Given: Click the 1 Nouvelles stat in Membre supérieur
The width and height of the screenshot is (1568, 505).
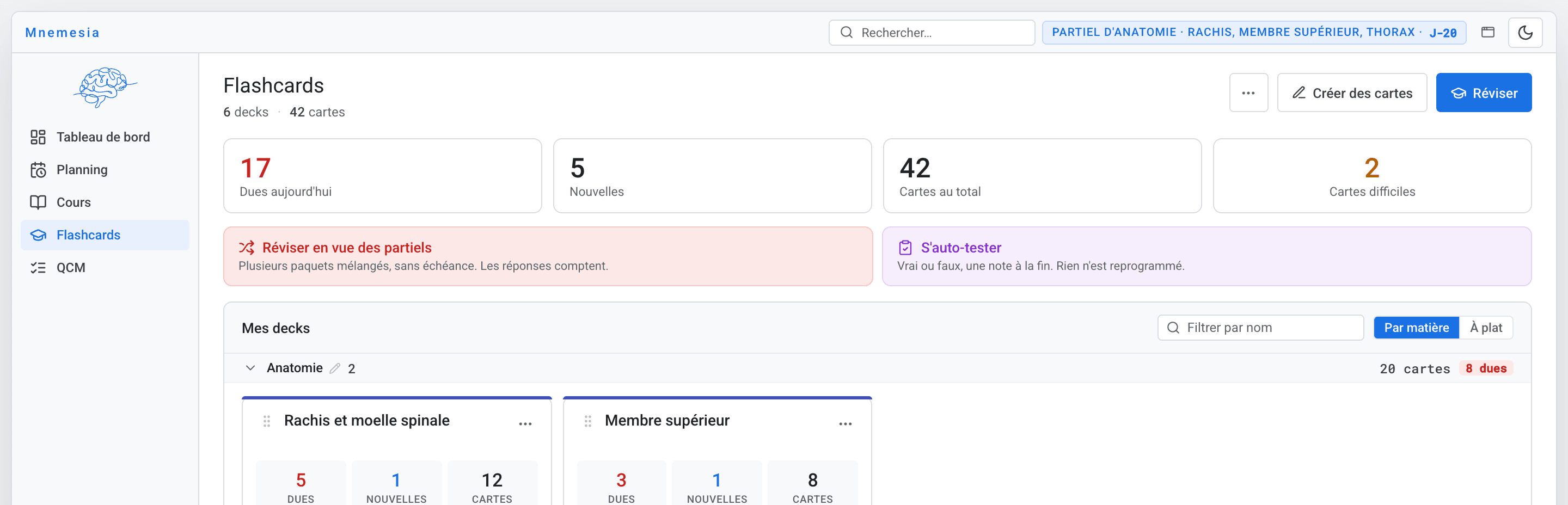Looking at the screenshot, I should (717, 484).
